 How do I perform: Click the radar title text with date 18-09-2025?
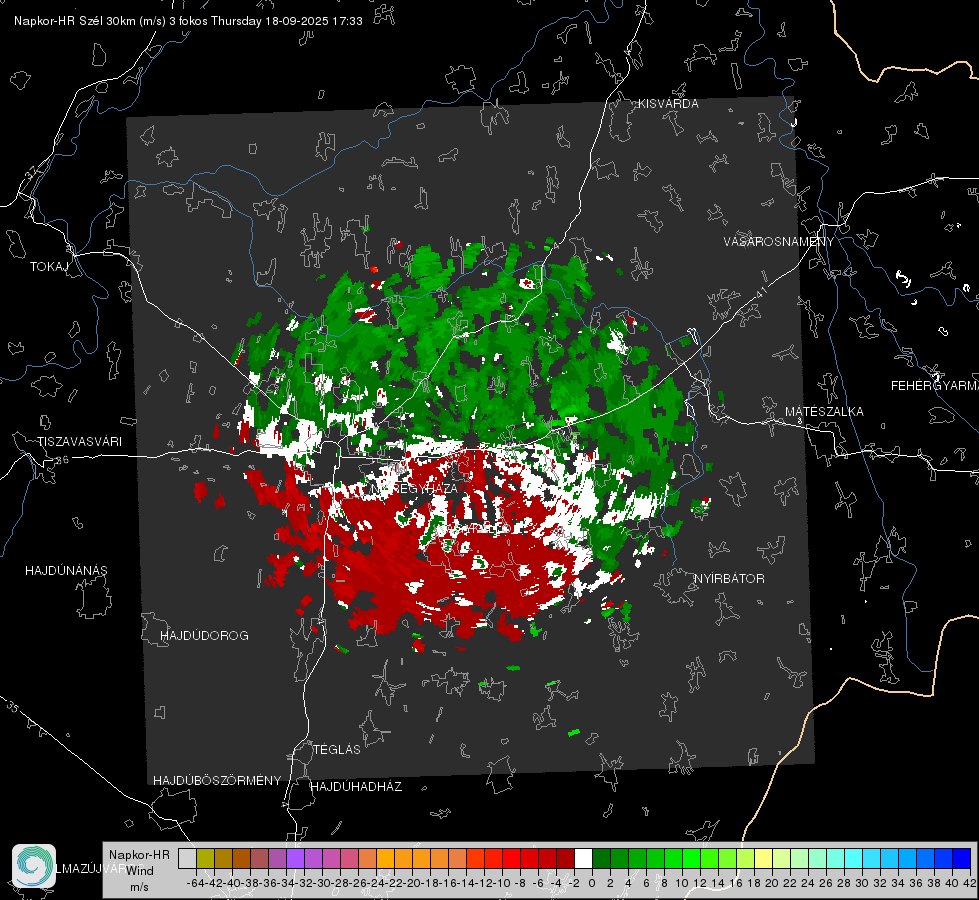[188, 21]
